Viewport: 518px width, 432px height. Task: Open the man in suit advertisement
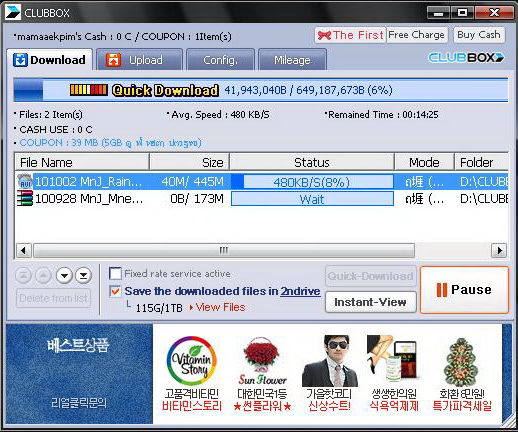pos(329,373)
